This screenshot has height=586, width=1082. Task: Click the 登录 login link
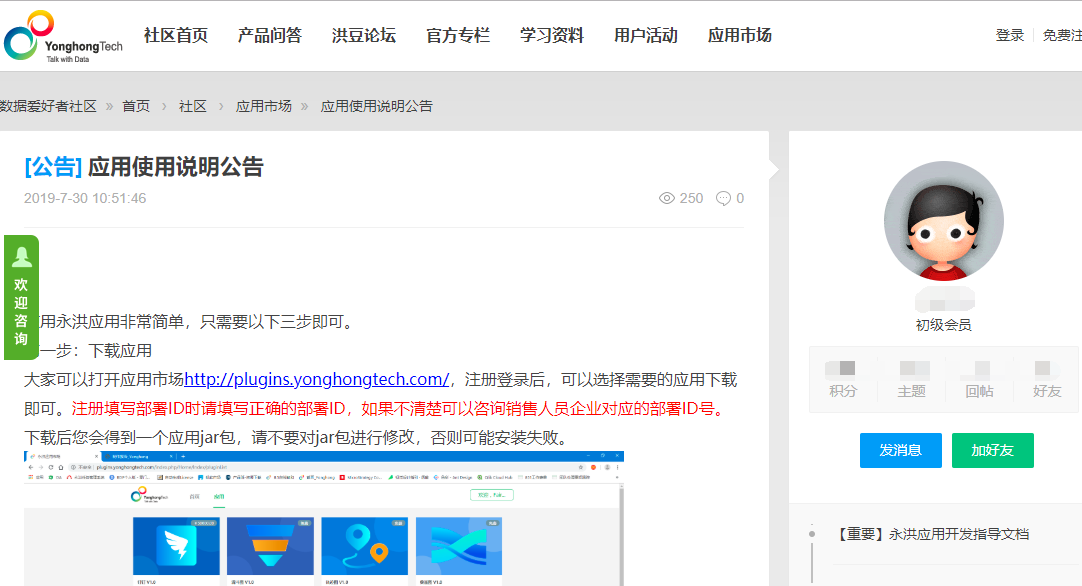(1010, 36)
